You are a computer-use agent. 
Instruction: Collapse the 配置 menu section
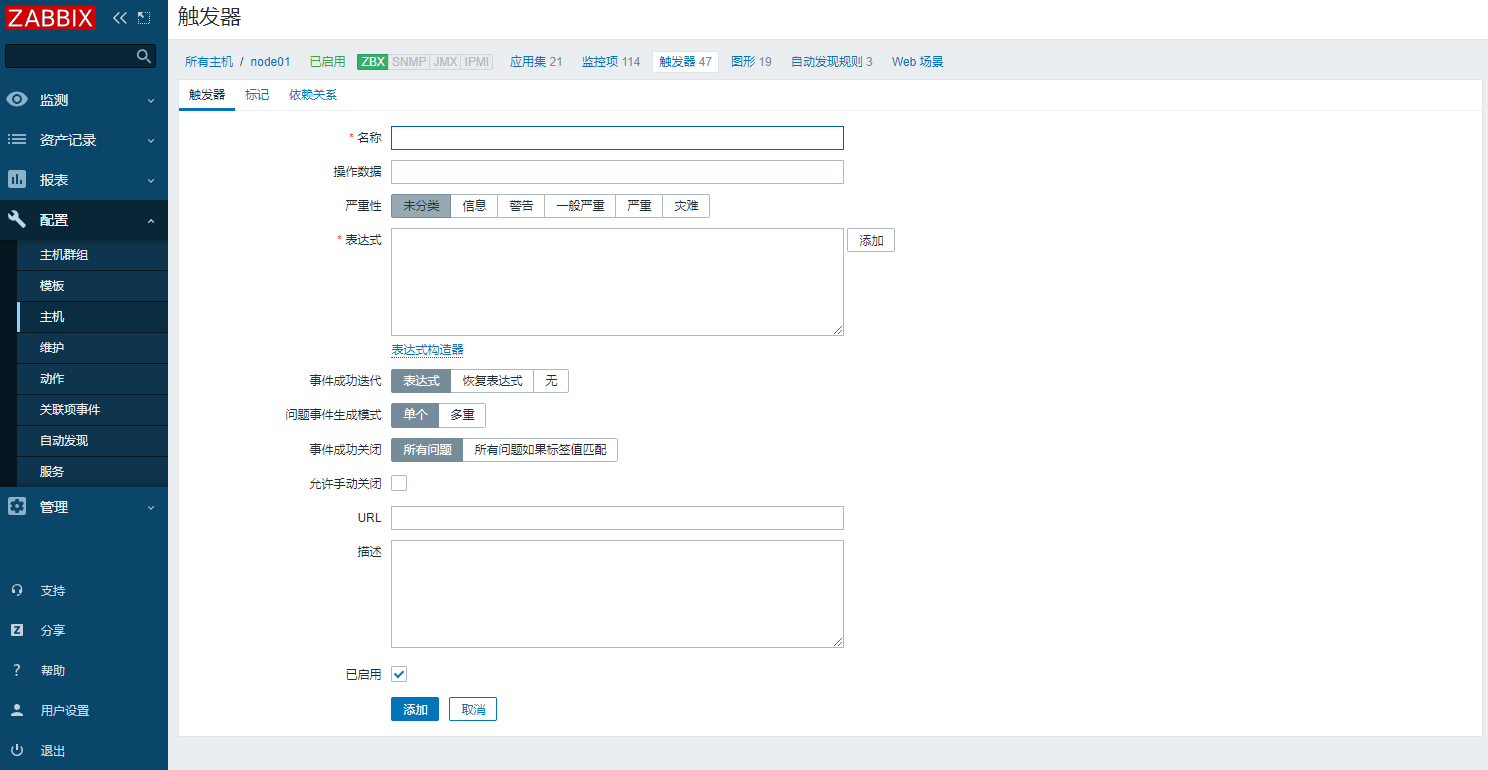151,220
